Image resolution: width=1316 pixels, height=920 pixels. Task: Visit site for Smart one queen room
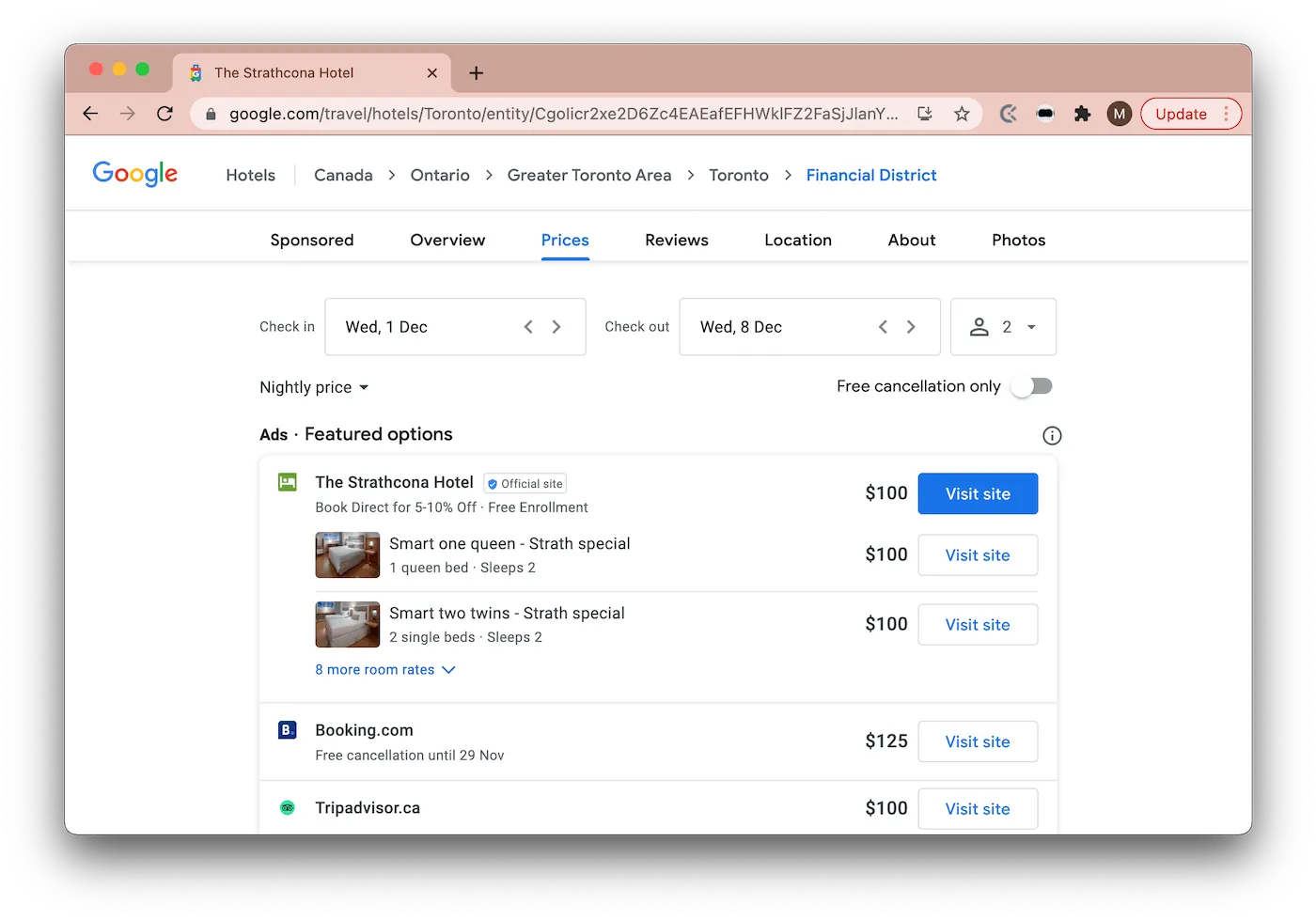978,555
